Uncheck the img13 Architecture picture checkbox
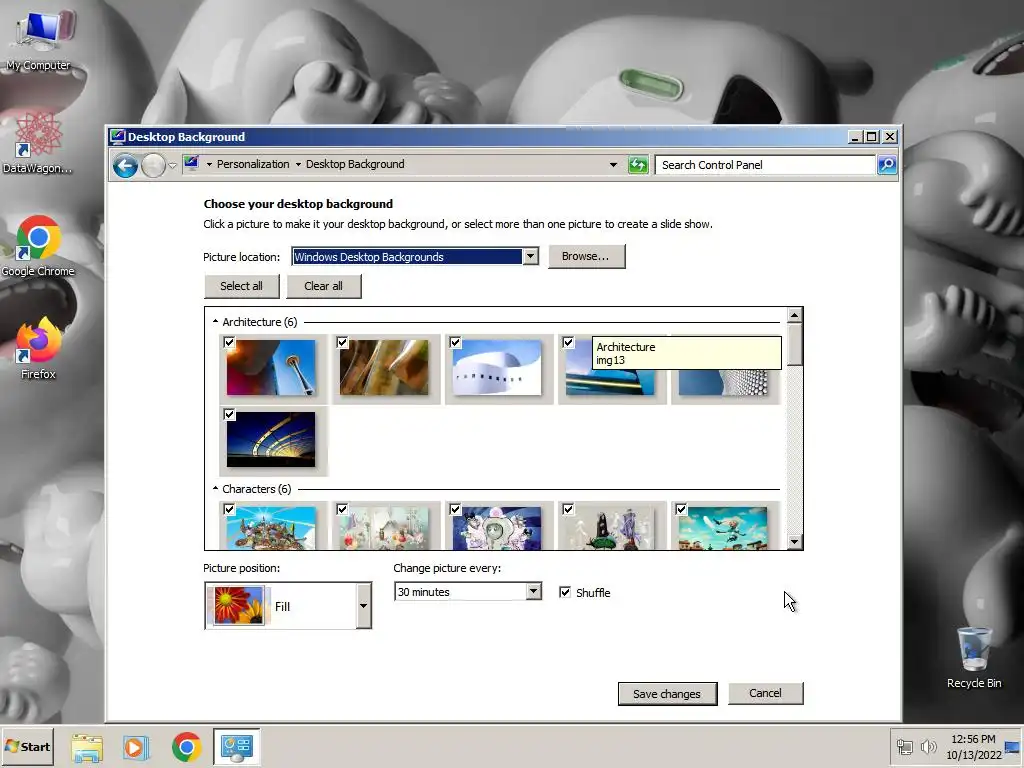Image resolution: width=1024 pixels, height=768 pixels. click(568, 342)
